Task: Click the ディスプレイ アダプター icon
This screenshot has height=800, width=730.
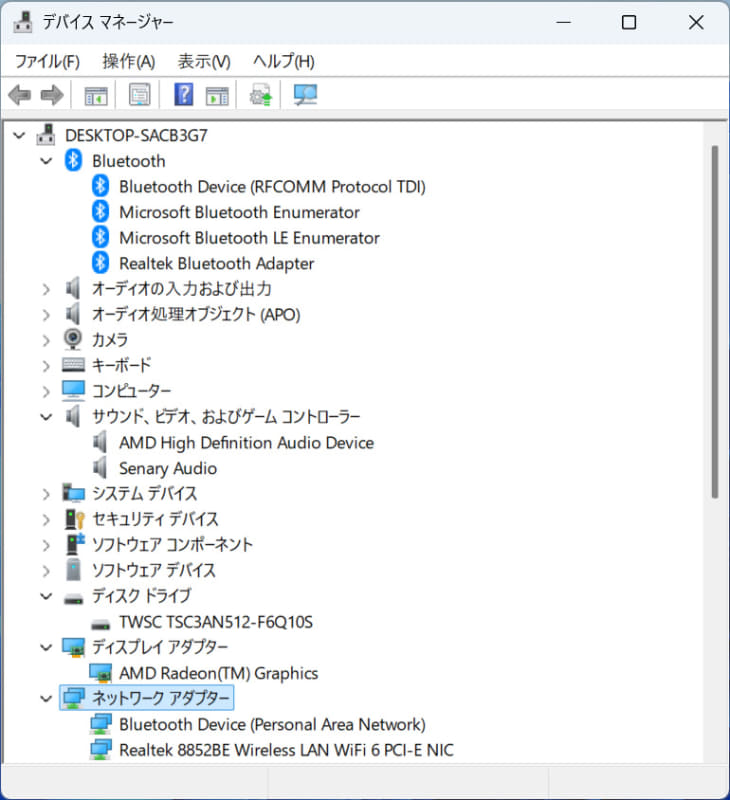Action: [73, 647]
